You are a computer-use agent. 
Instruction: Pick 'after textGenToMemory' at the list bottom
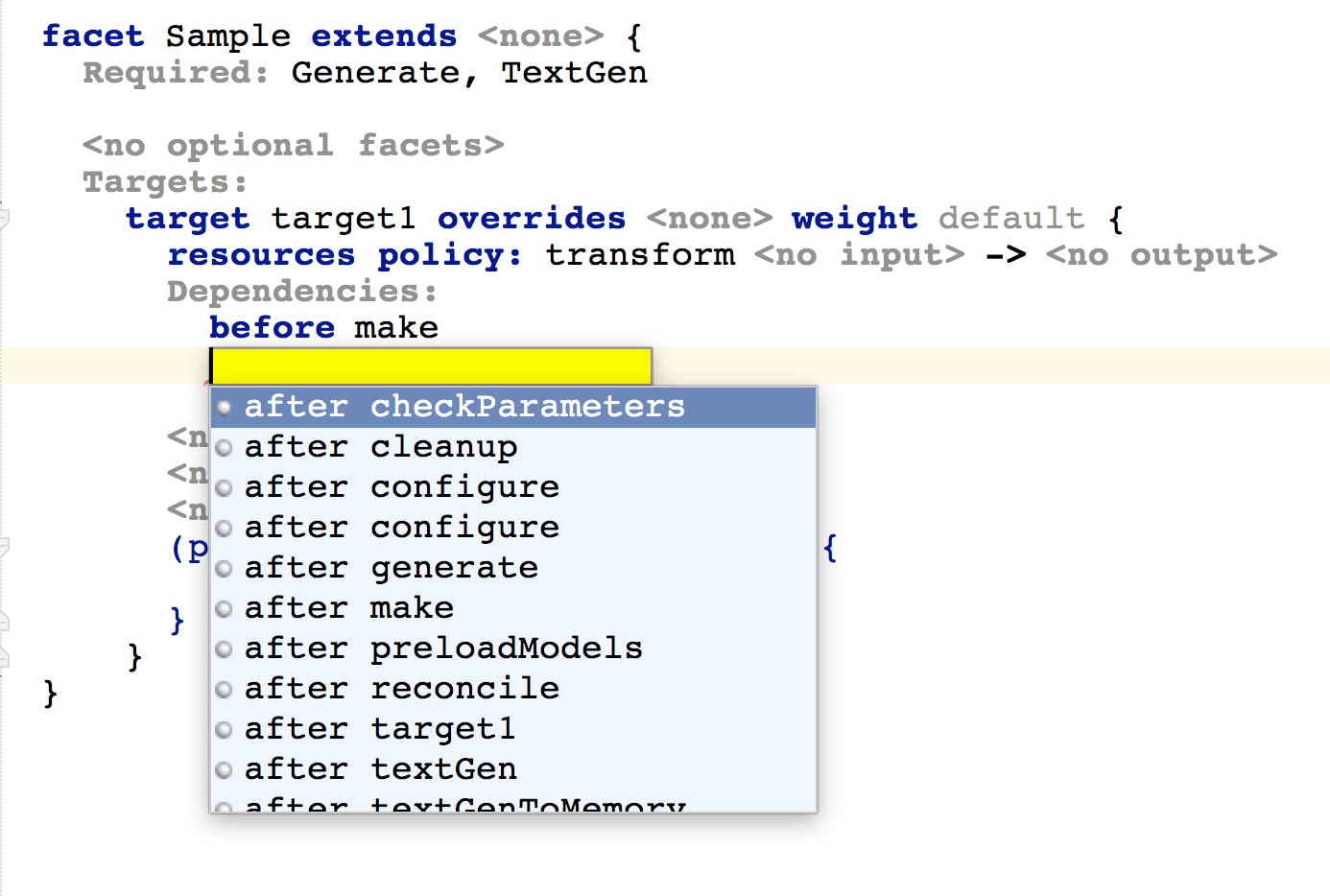click(464, 805)
